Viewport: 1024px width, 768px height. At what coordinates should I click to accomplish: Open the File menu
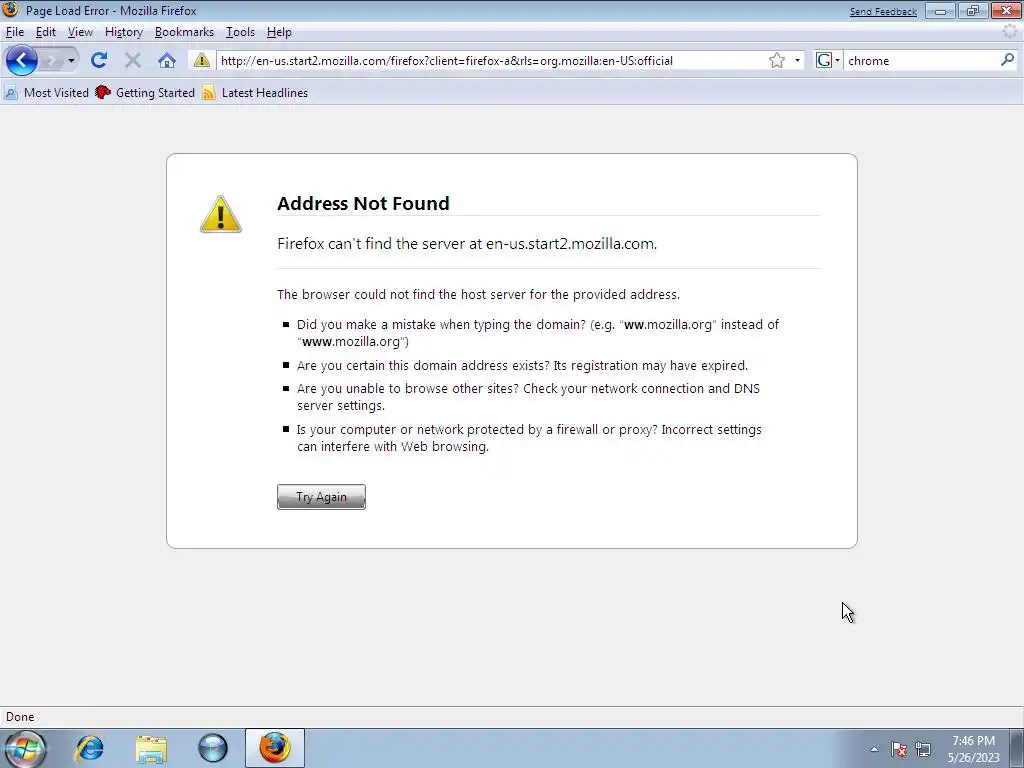(14, 32)
